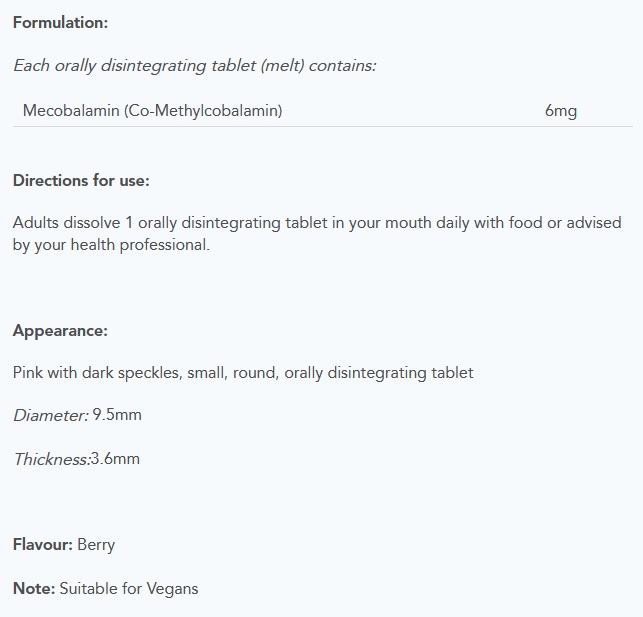Click the 3.6mm thickness value
643x617 pixels.
(x=115, y=459)
